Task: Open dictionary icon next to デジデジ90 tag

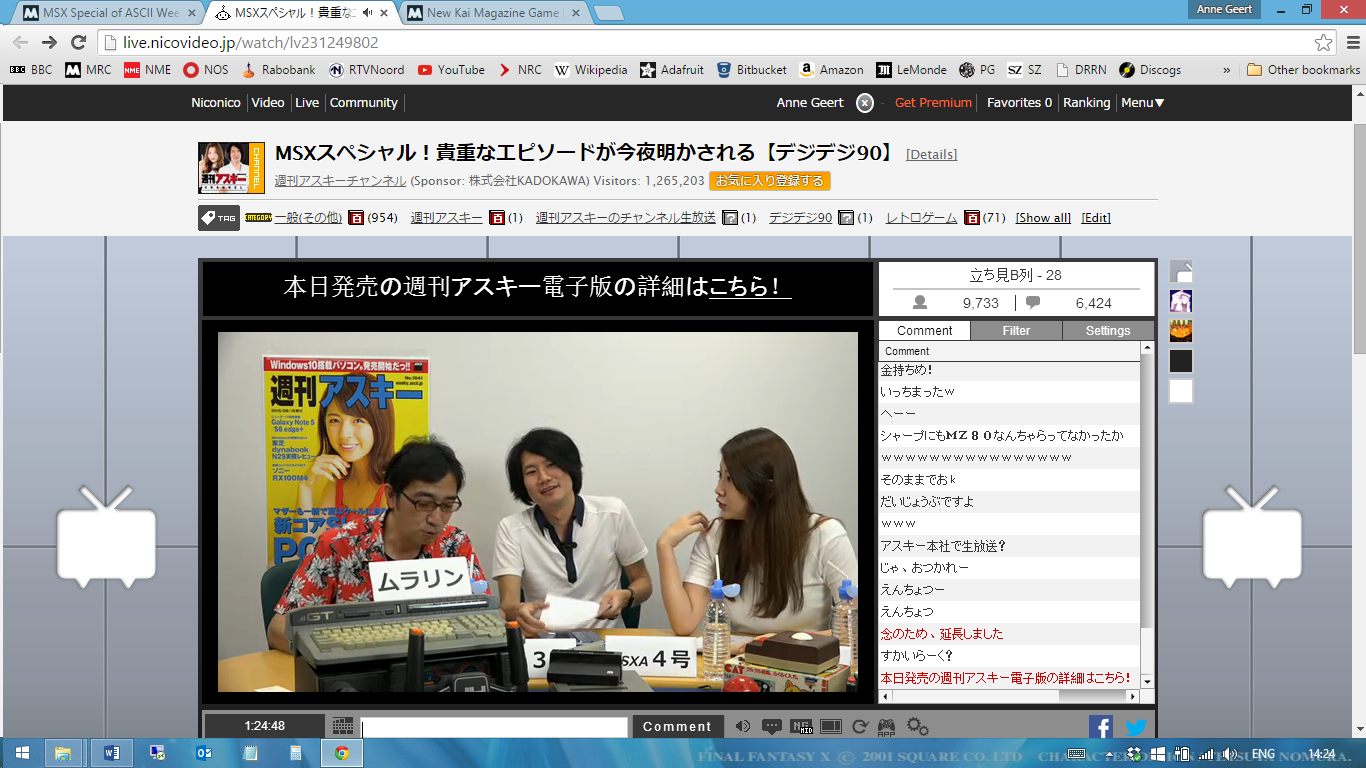Action: tap(846, 218)
